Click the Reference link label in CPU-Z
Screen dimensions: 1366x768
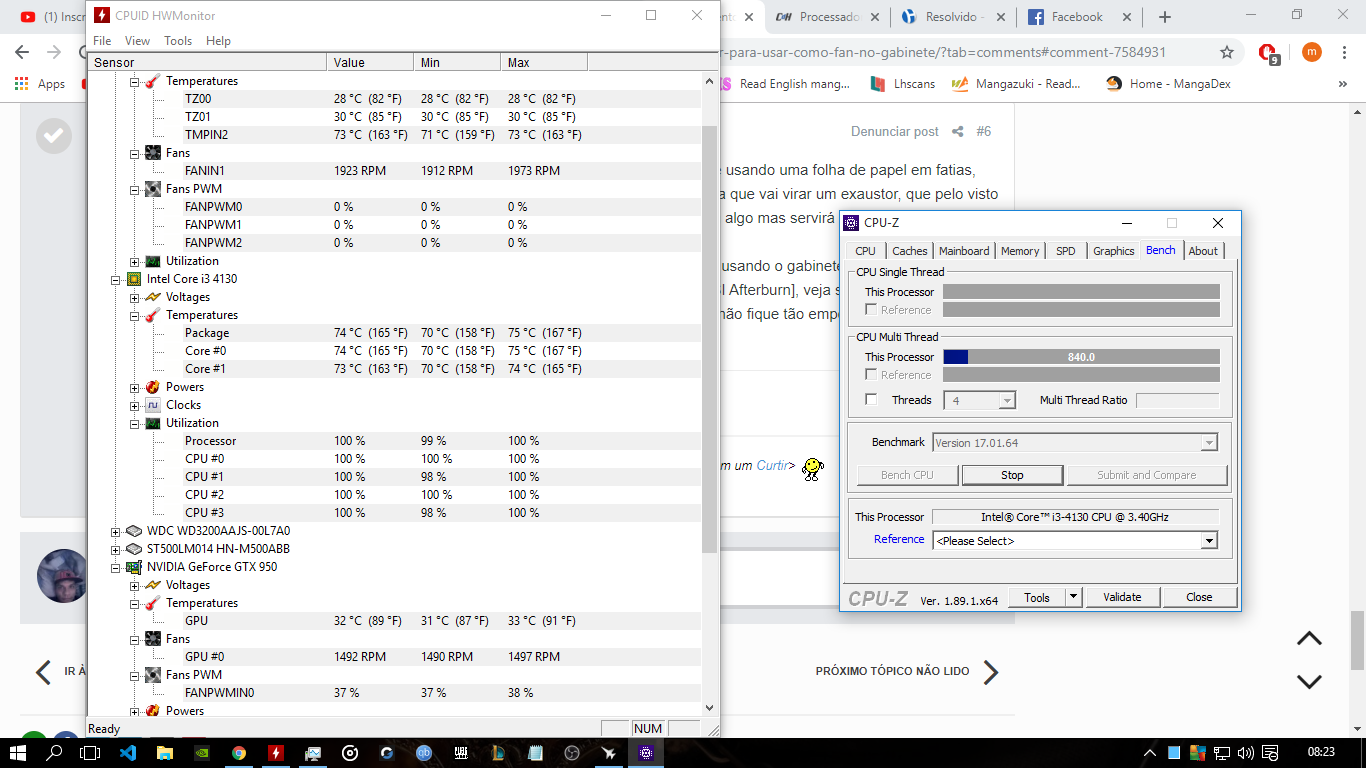899,539
